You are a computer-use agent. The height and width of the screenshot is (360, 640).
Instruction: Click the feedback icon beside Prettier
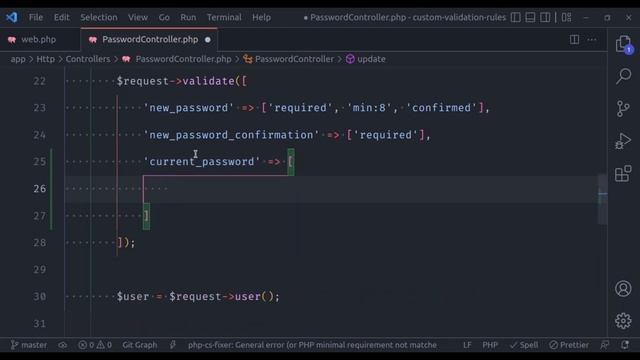(x=605, y=345)
